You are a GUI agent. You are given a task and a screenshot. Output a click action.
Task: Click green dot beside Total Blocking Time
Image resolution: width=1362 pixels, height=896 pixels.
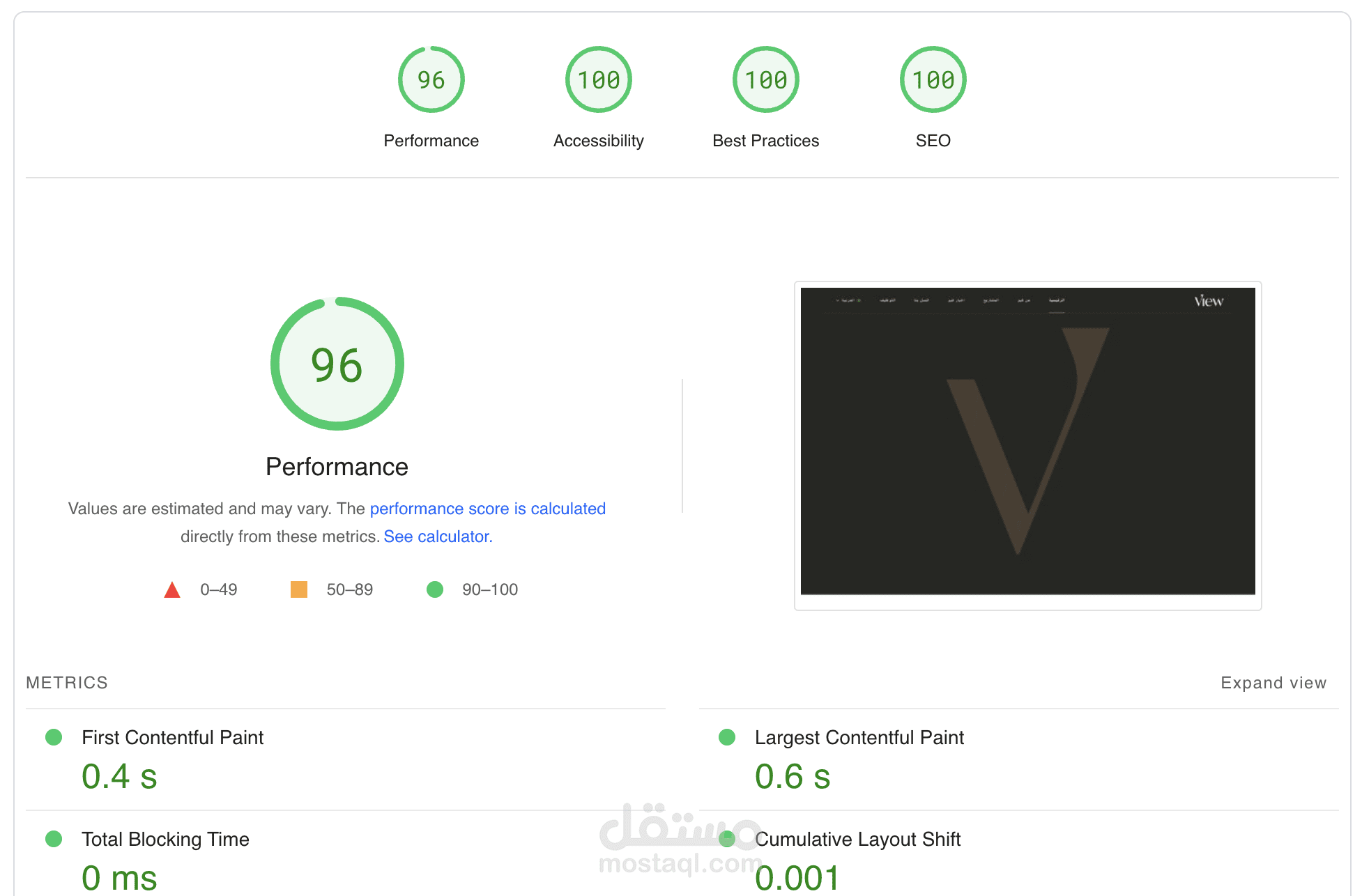(x=54, y=839)
